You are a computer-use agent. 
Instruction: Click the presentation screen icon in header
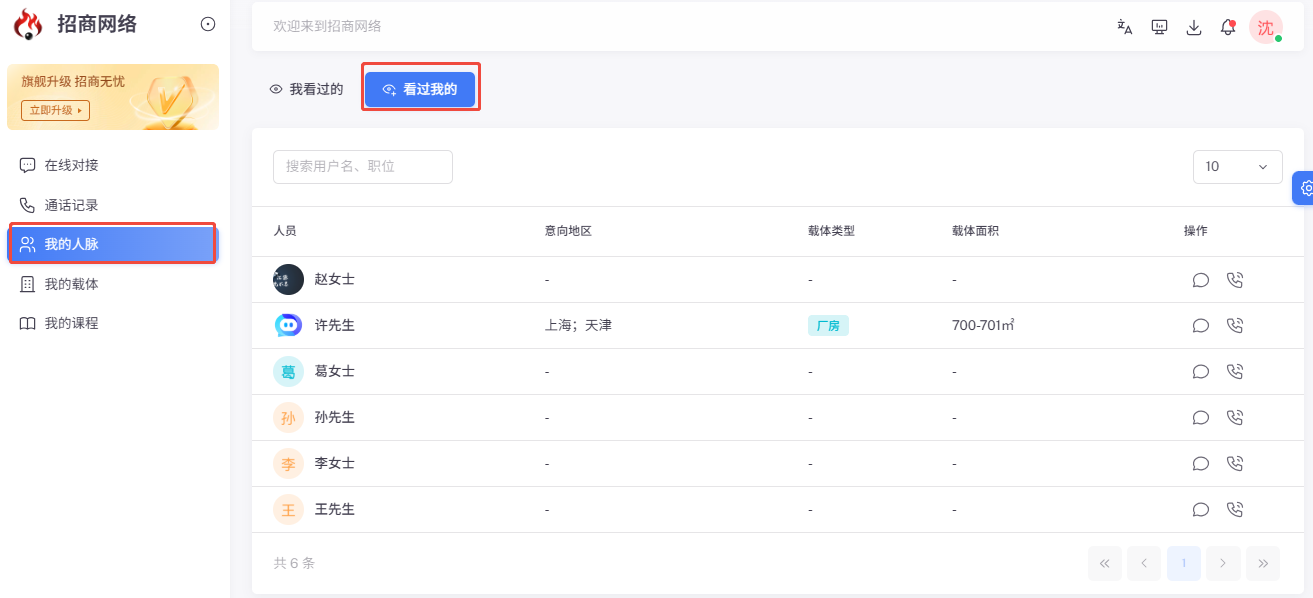coord(1160,27)
